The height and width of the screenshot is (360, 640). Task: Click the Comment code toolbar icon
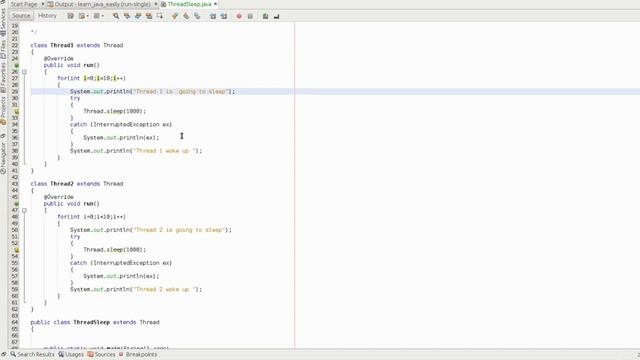265,16
